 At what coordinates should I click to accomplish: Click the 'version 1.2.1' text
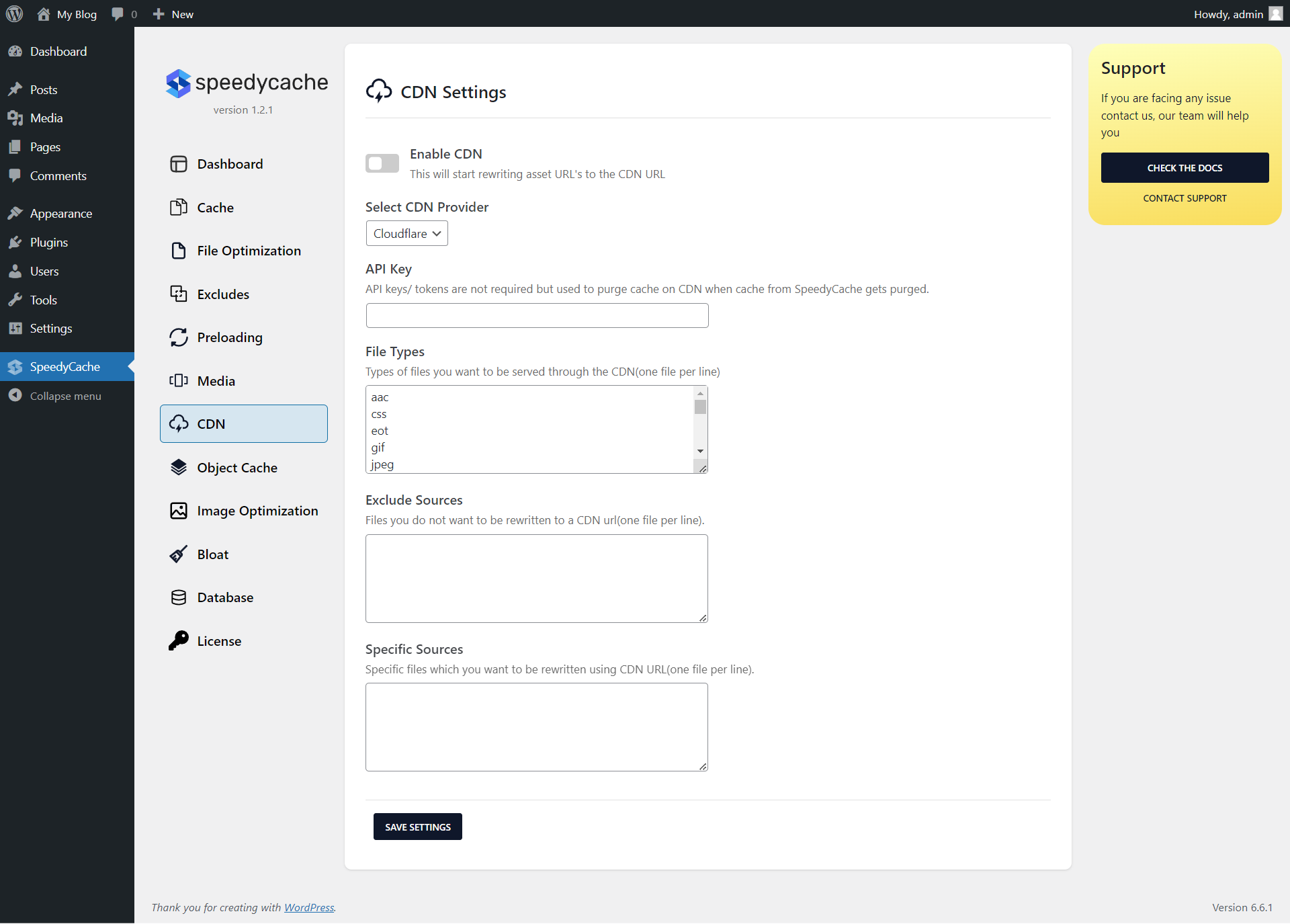point(243,110)
